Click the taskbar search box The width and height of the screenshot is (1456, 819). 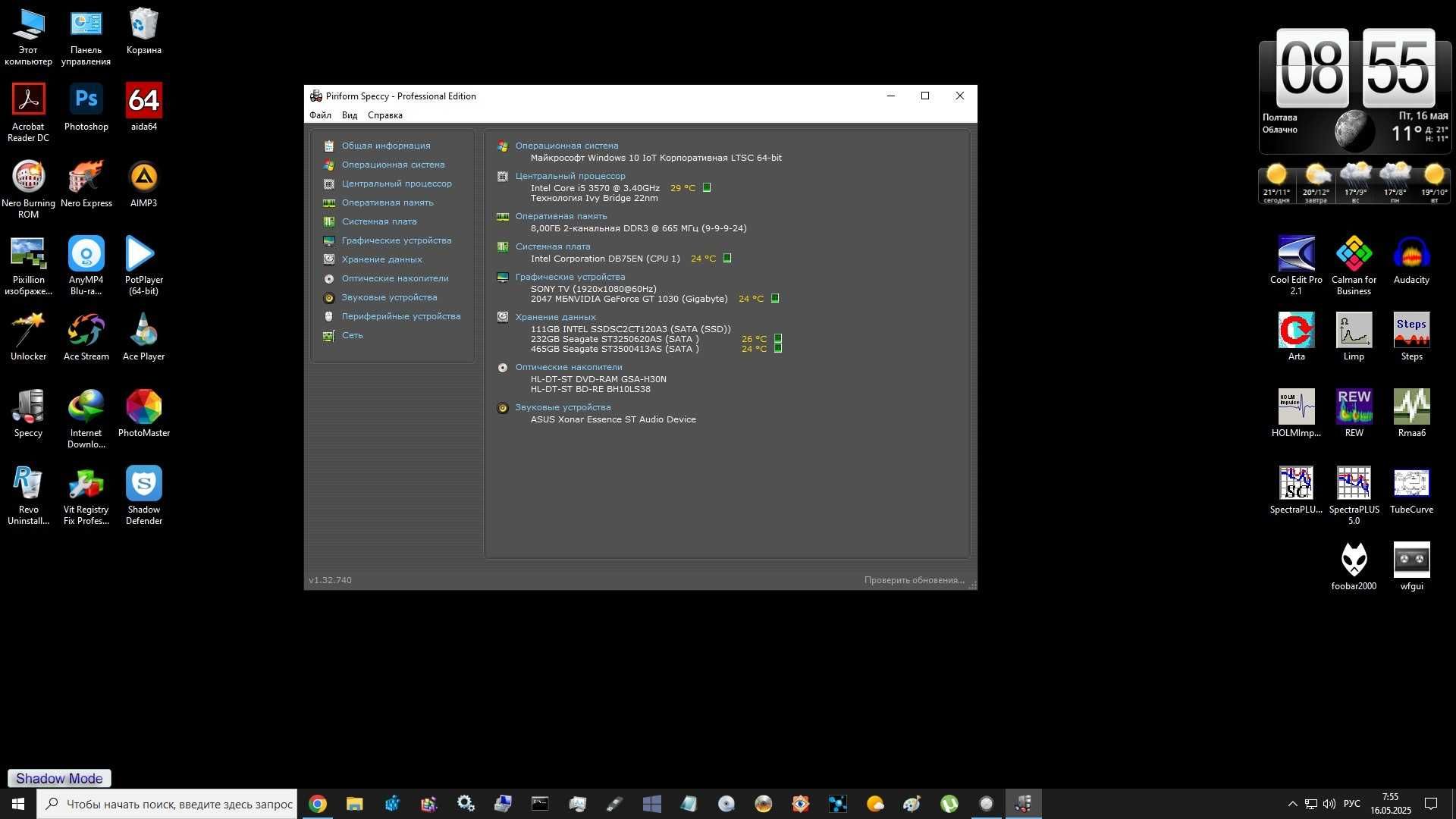coord(167,804)
